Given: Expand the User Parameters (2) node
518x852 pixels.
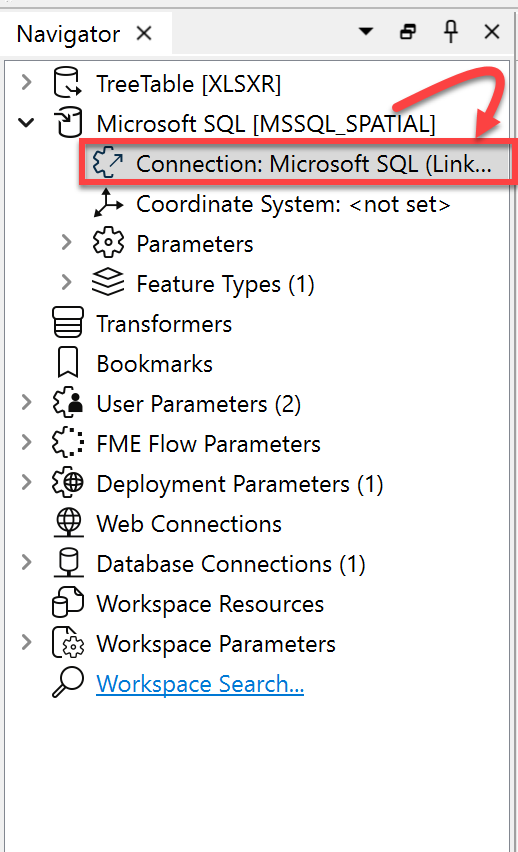Looking at the screenshot, I should coord(26,403).
